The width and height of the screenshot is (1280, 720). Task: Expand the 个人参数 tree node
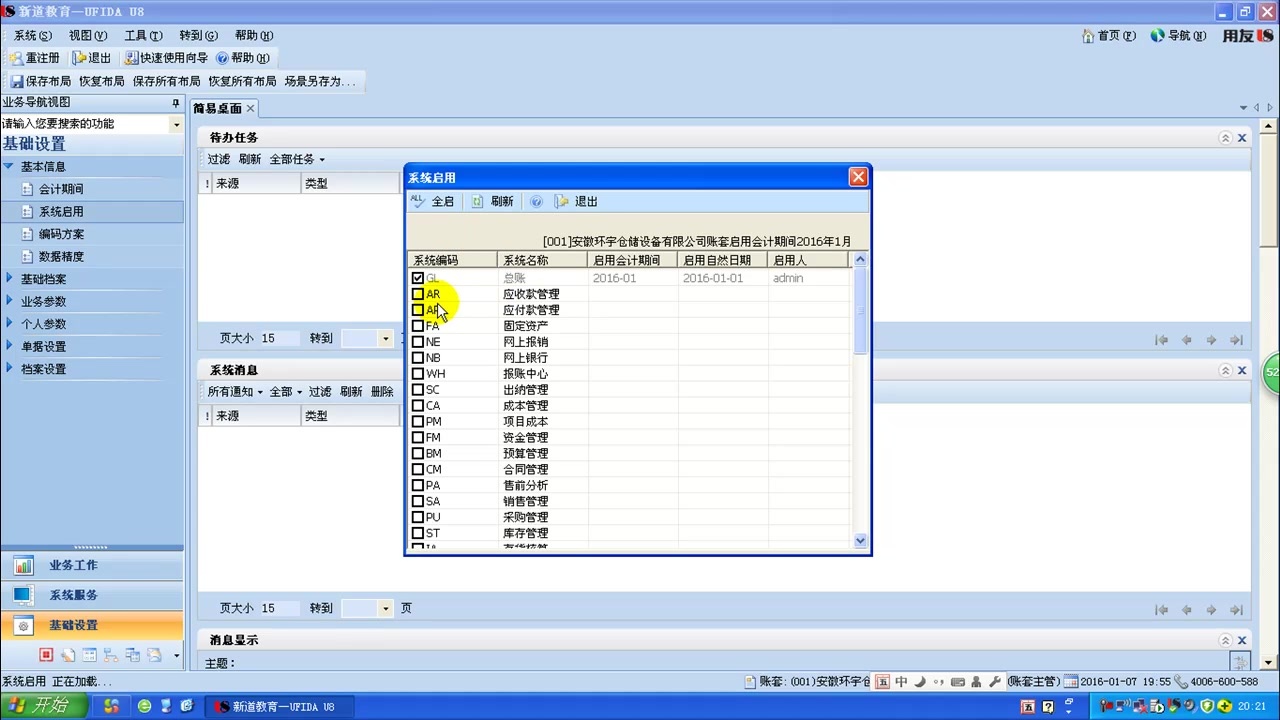tap(9, 324)
